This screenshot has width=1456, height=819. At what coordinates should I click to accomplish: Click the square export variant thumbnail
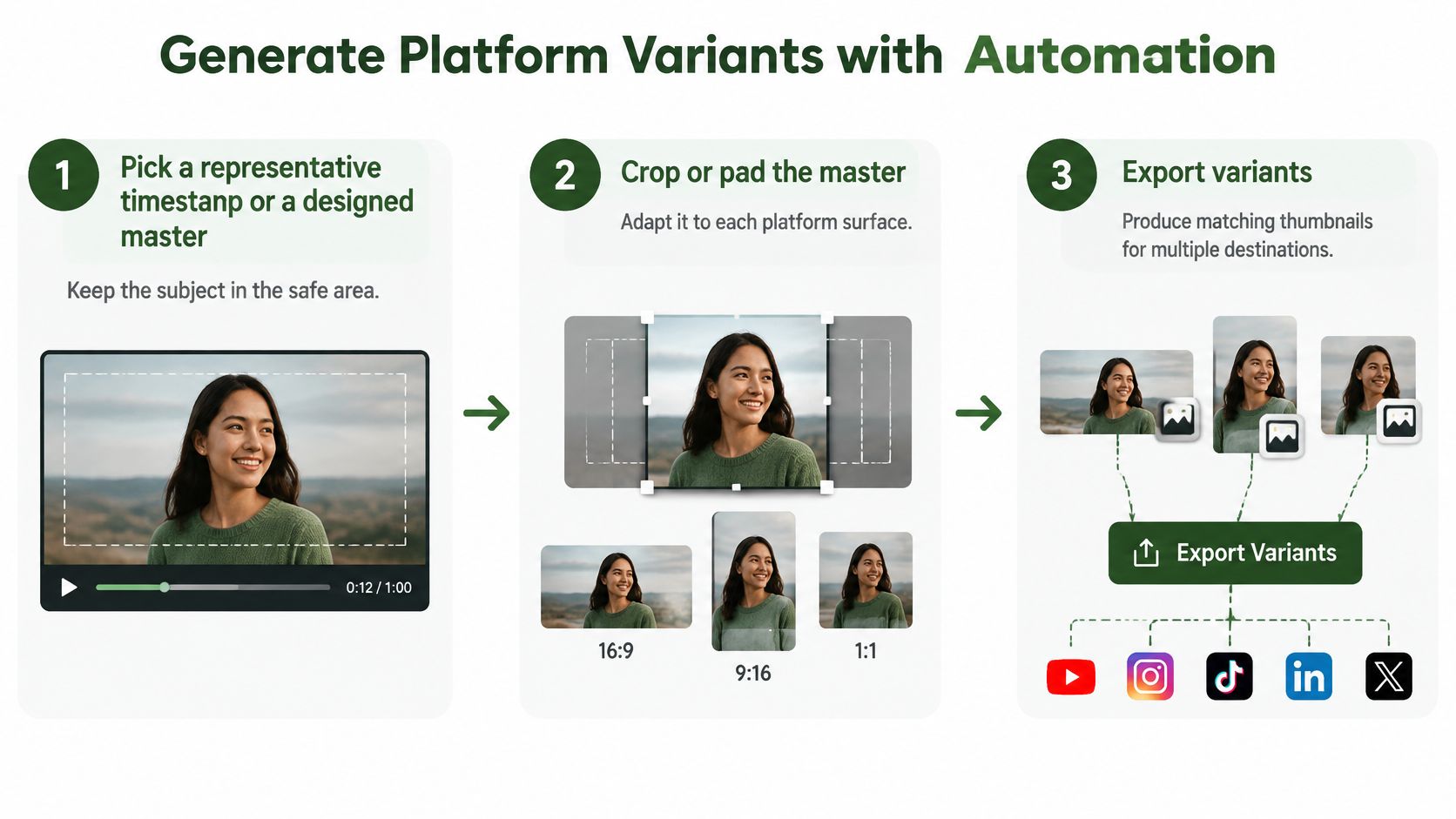(1367, 385)
